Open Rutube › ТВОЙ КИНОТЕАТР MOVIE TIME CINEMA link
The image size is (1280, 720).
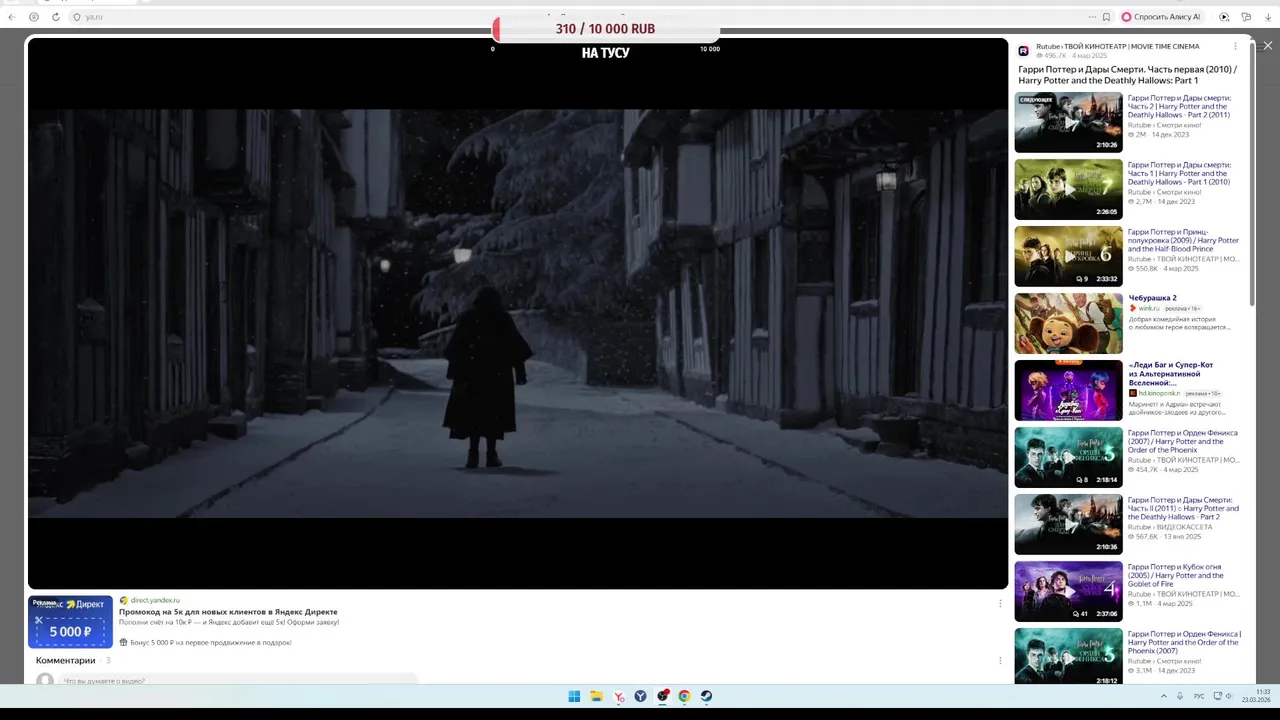[1117, 46]
